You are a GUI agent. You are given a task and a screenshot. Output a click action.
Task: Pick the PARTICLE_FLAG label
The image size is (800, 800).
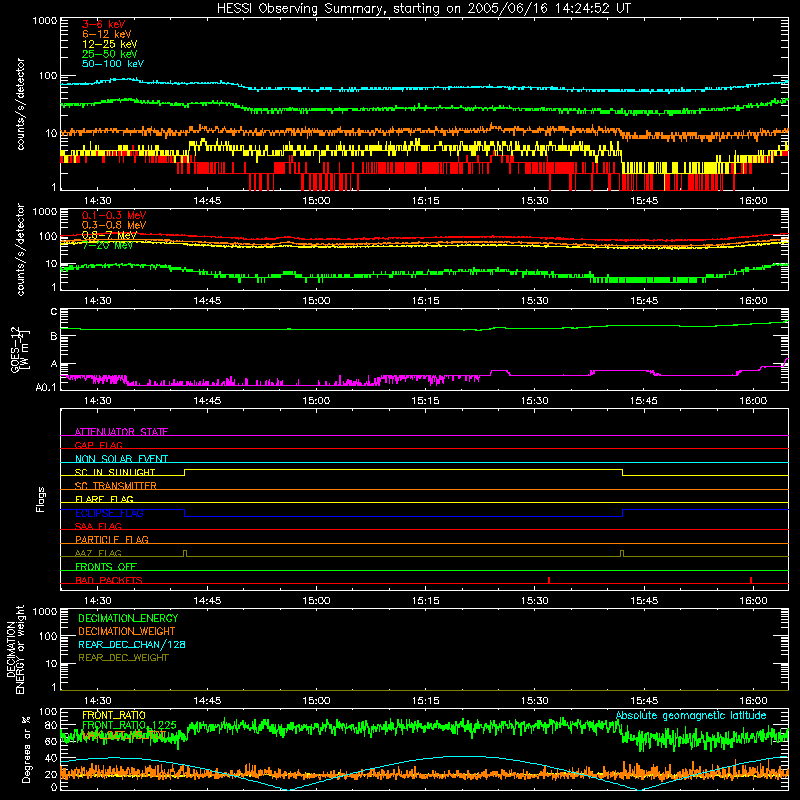[112, 539]
